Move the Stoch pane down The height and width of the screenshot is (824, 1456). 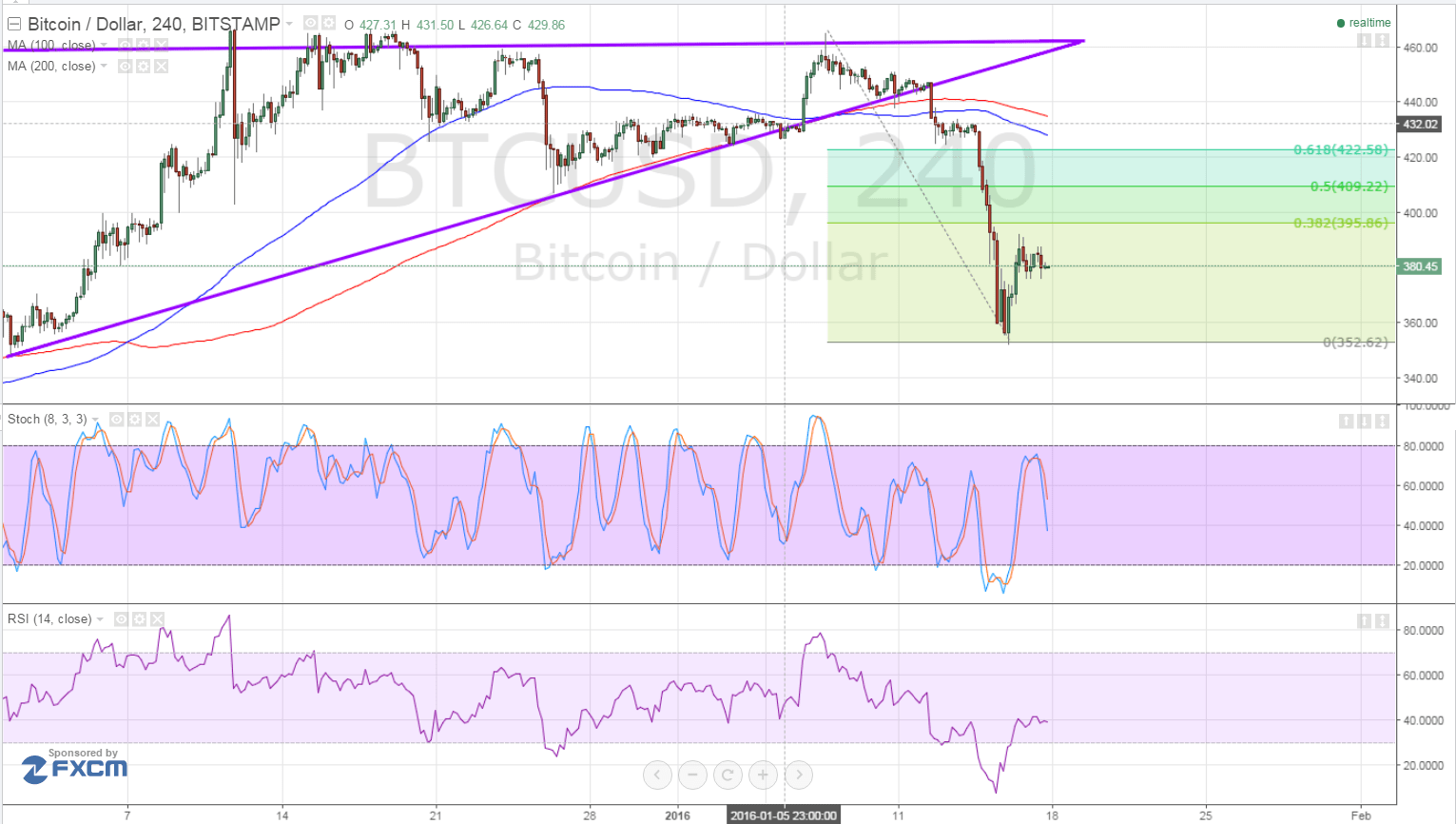pos(1364,421)
